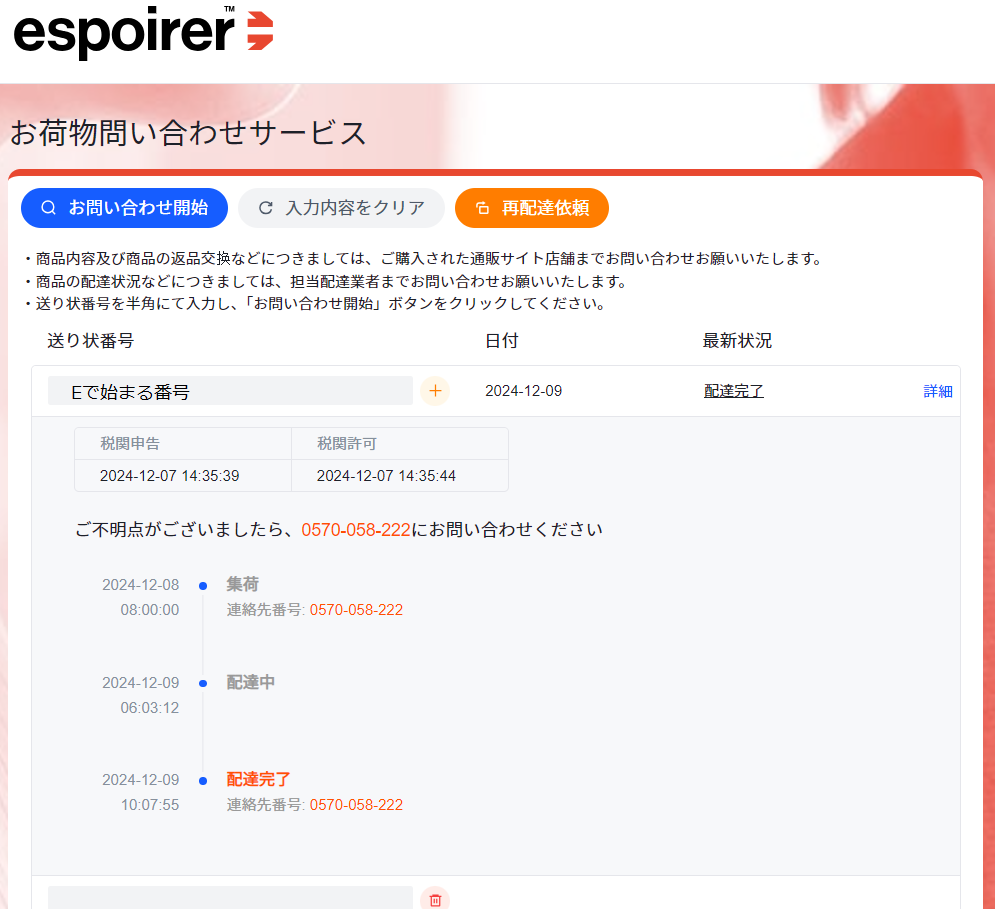Click the date 2024-12-09 in the 日付 column
Viewport: 995px width, 909px height.
point(524,391)
